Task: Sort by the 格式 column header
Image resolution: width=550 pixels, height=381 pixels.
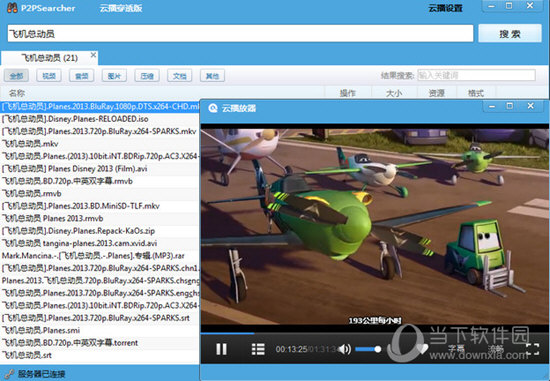Action: pyautogui.click(x=476, y=93)
